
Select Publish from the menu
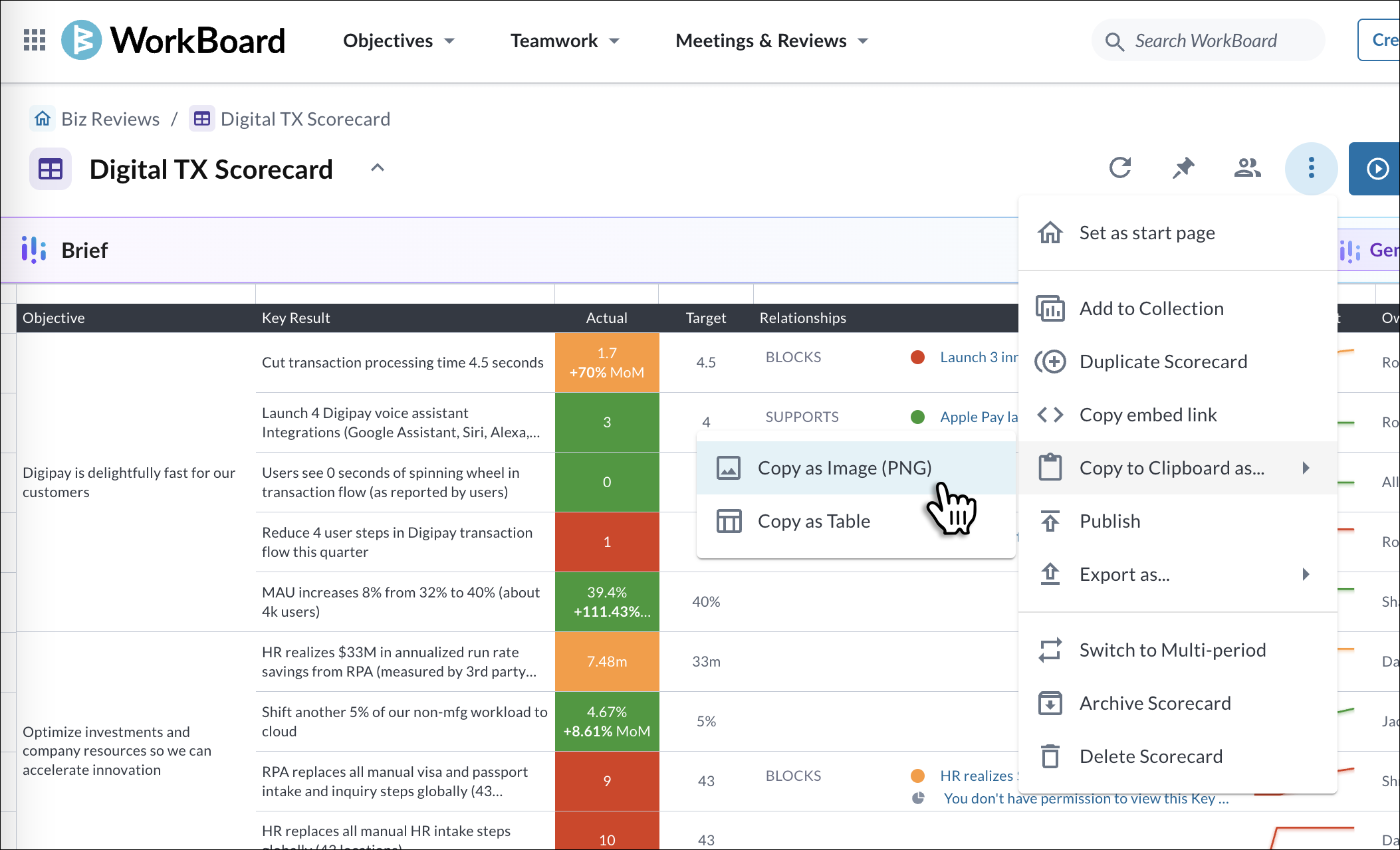click(x=1177, y=521)
